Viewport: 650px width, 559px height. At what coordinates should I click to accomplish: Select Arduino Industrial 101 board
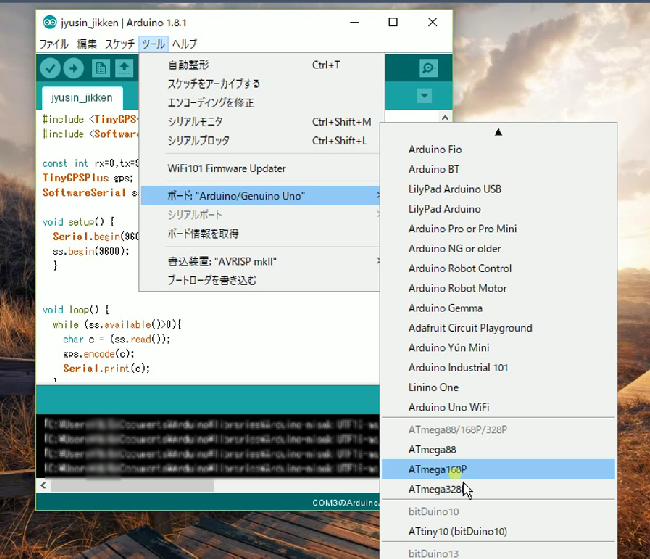[498, 367]
